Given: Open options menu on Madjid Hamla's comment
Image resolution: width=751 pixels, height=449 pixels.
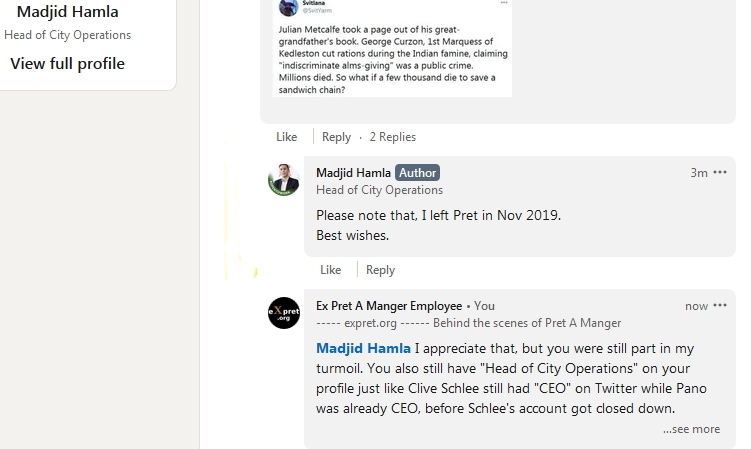Looking at the screenshot, I should [720, 173].
